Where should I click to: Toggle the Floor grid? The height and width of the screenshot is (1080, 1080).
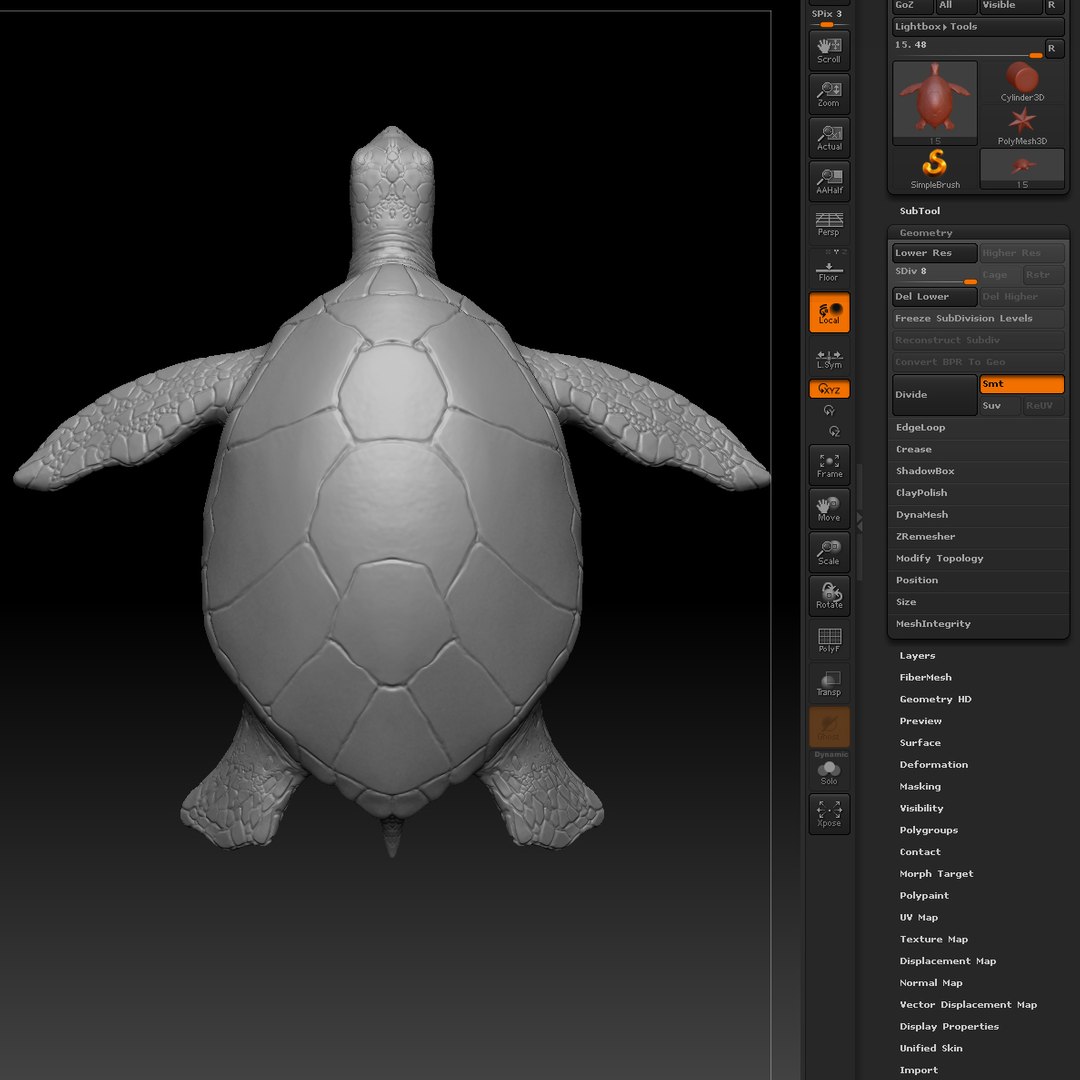tap(829, 271)
